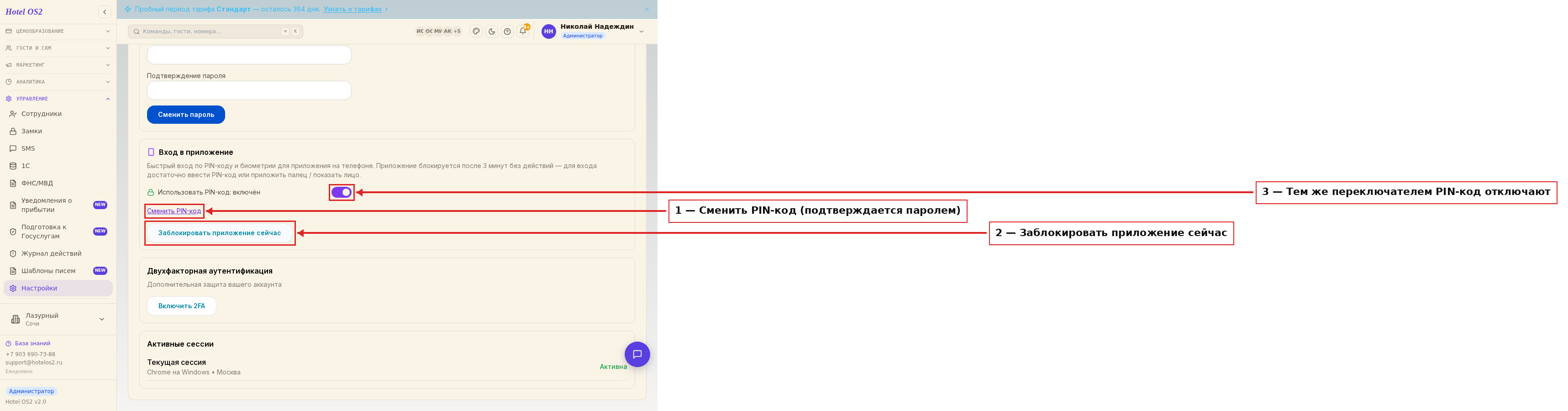Viewport: 1568px width, 411px height.
Task: Click the SMS message icon
Action: 13,148
